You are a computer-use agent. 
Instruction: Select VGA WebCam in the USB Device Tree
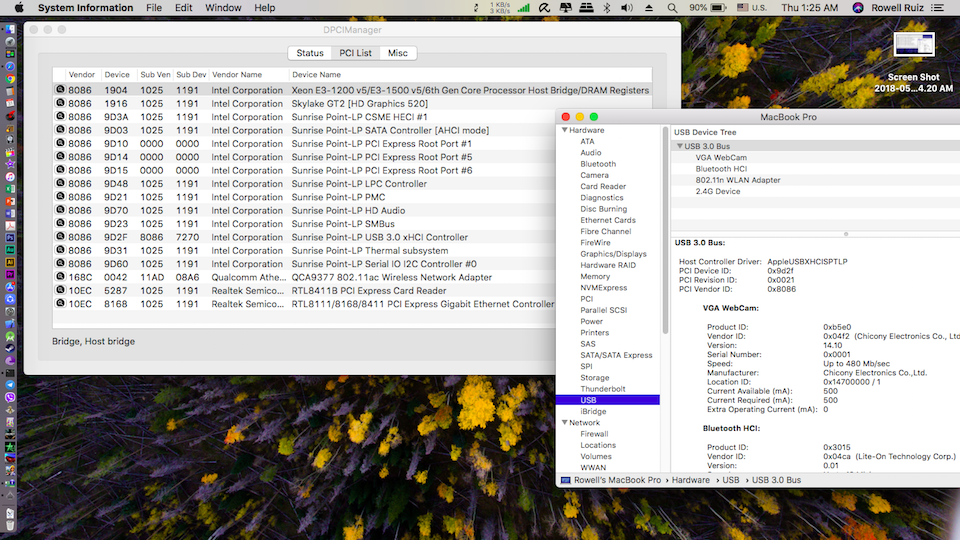pyautogui.click(x=721, y=157)
